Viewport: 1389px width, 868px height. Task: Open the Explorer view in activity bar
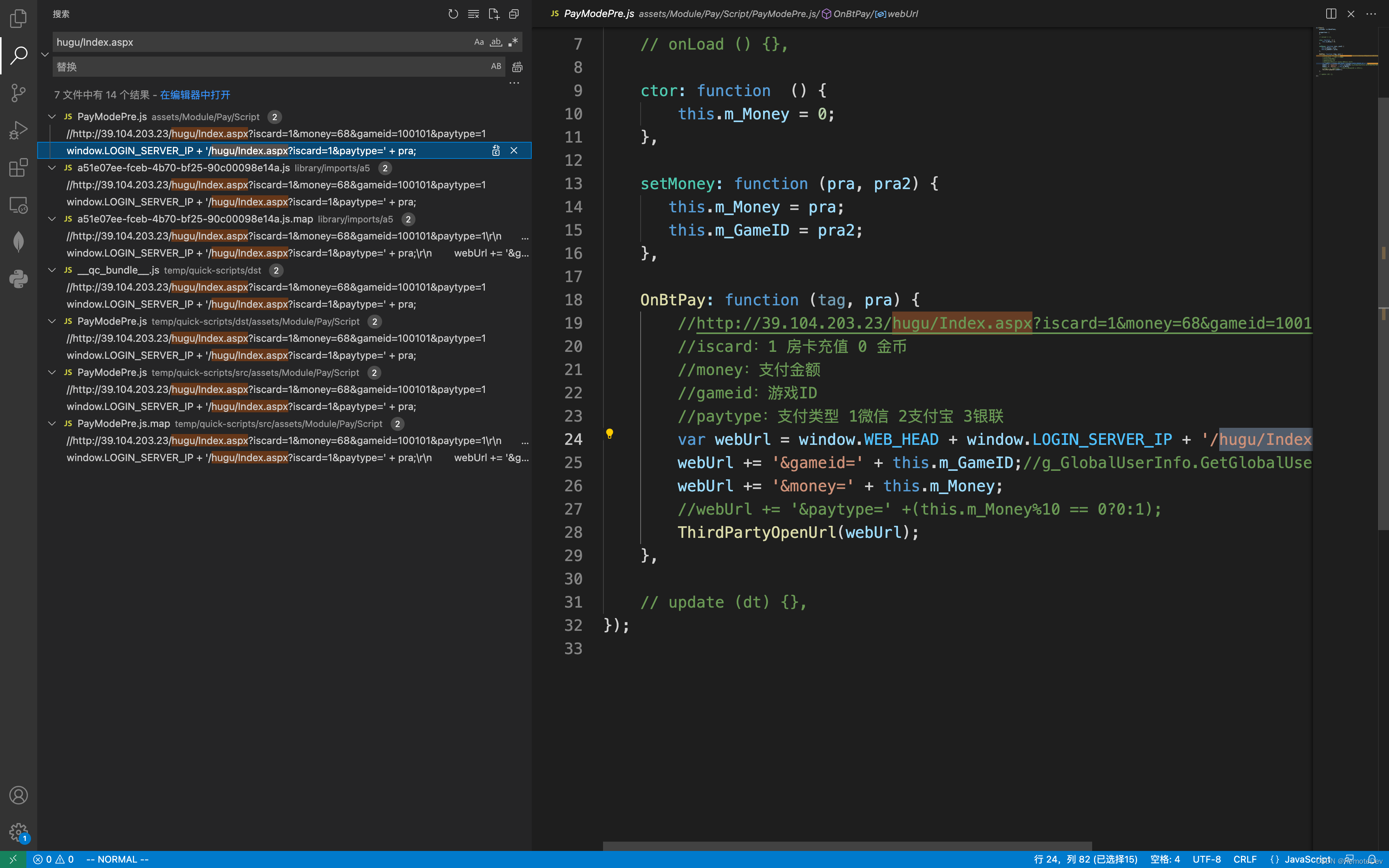(18, 18)
